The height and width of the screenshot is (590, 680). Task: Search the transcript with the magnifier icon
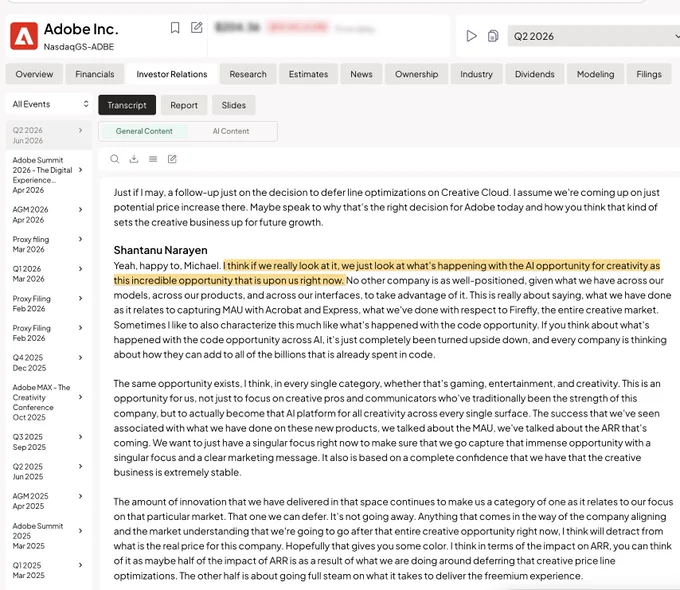click(x=114, y=159)
